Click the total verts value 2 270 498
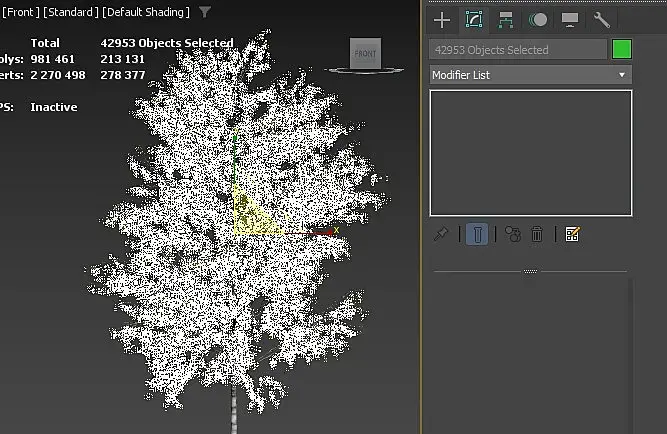The height and width of the screenshot is (434, 667). (x=58, y=75)
